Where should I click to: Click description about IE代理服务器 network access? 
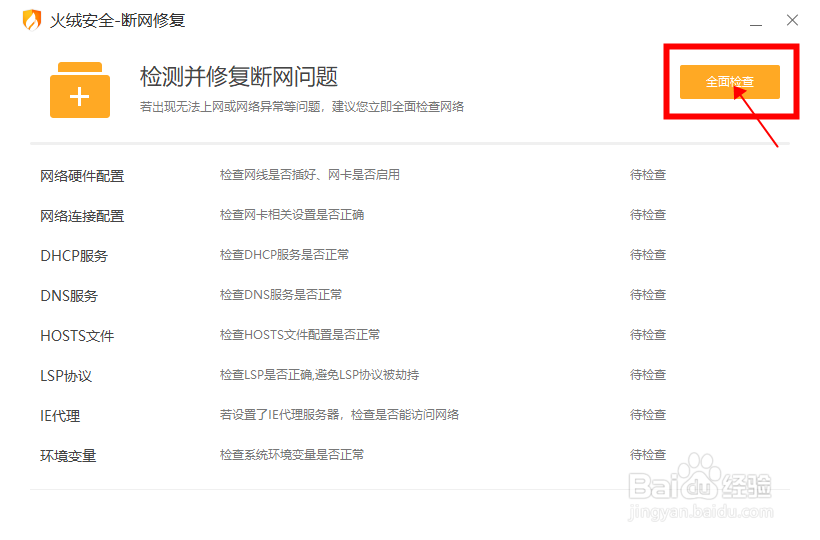[339, 415]
